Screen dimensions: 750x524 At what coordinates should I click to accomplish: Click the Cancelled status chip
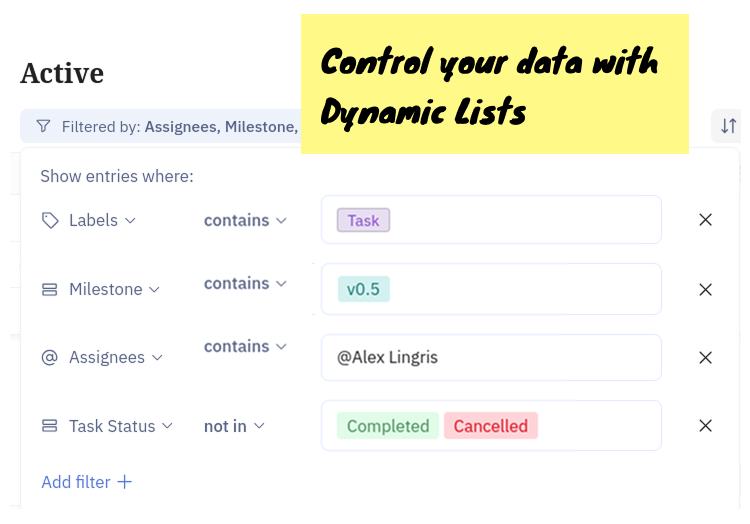491,426
